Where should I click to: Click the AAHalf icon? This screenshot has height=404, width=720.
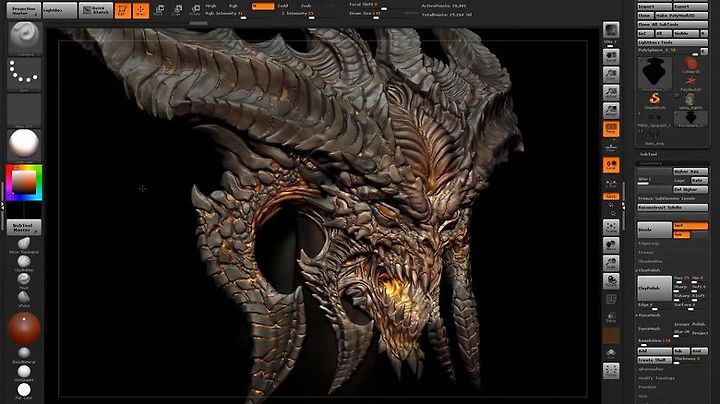click(x=611, y=111)
